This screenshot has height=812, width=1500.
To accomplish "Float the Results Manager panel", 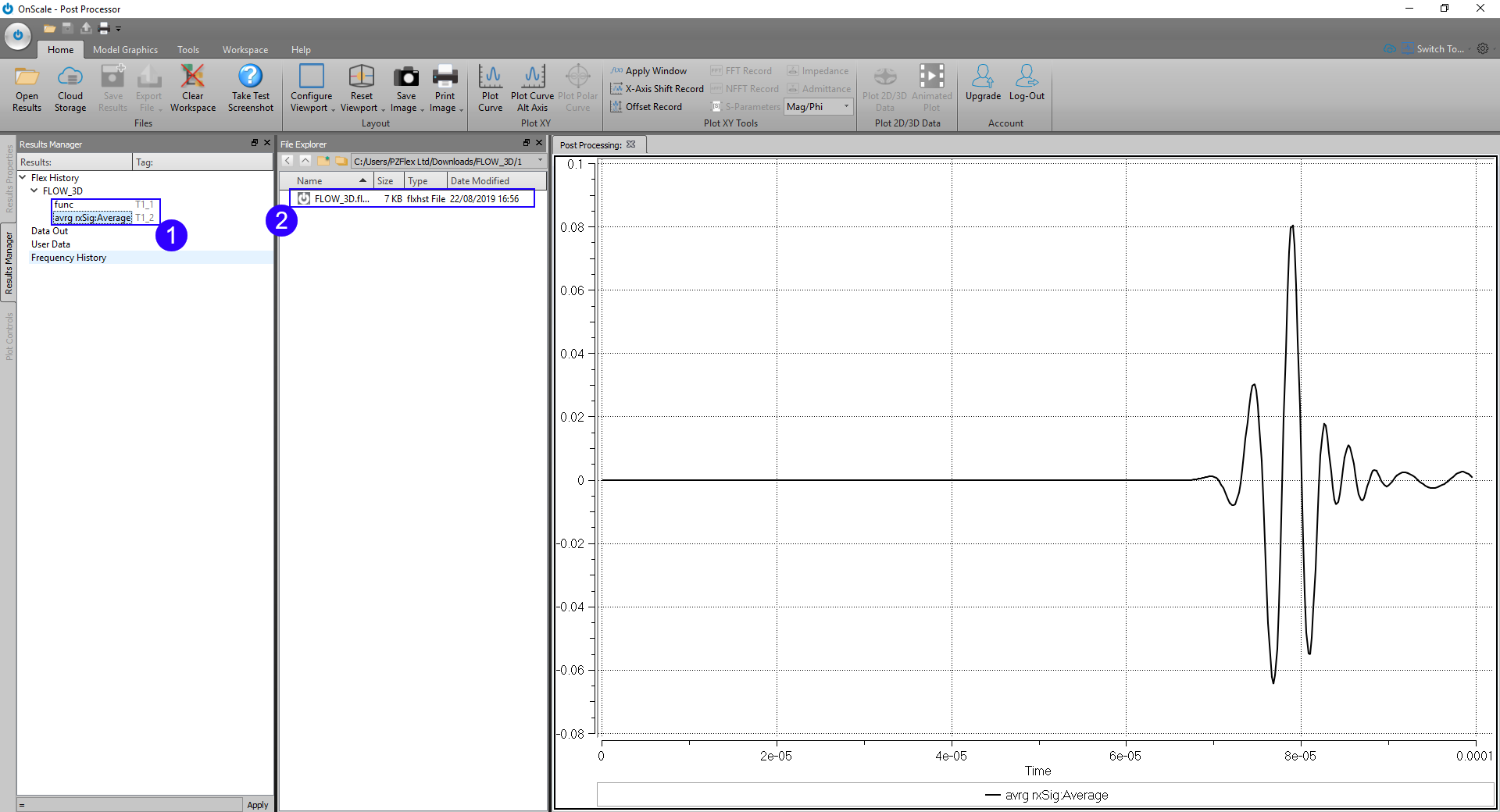I will [254, 143].
